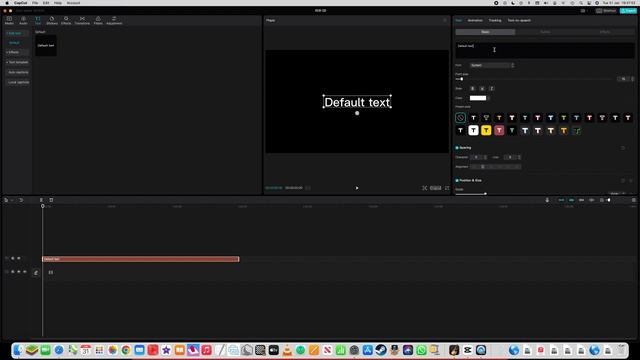The width and height of the screenshot is (640, 360).
Task: Click the Export button
Action: coord(628,11)
